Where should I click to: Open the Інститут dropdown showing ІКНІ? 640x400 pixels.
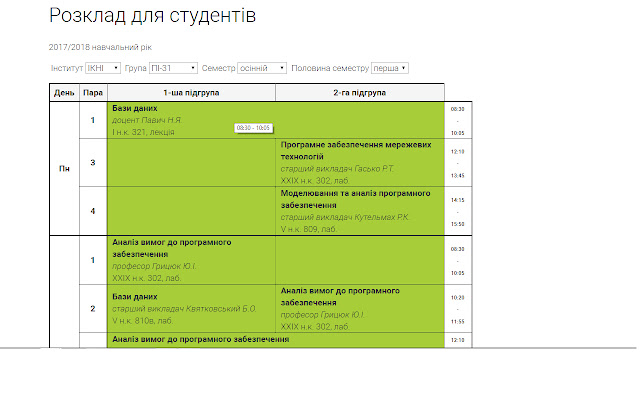(x=103, y=68)
